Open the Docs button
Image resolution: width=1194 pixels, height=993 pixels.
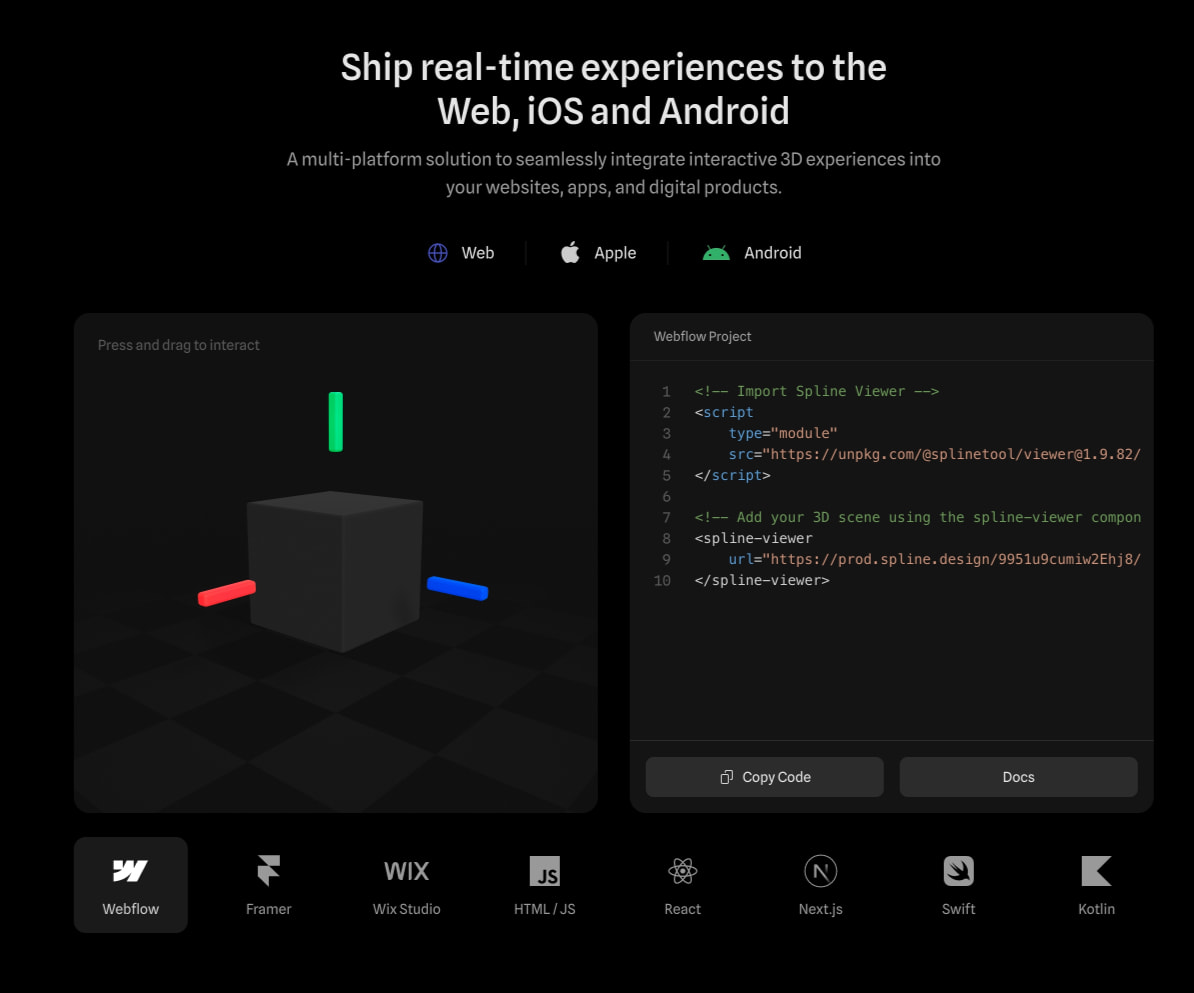tap(1019, 777)
